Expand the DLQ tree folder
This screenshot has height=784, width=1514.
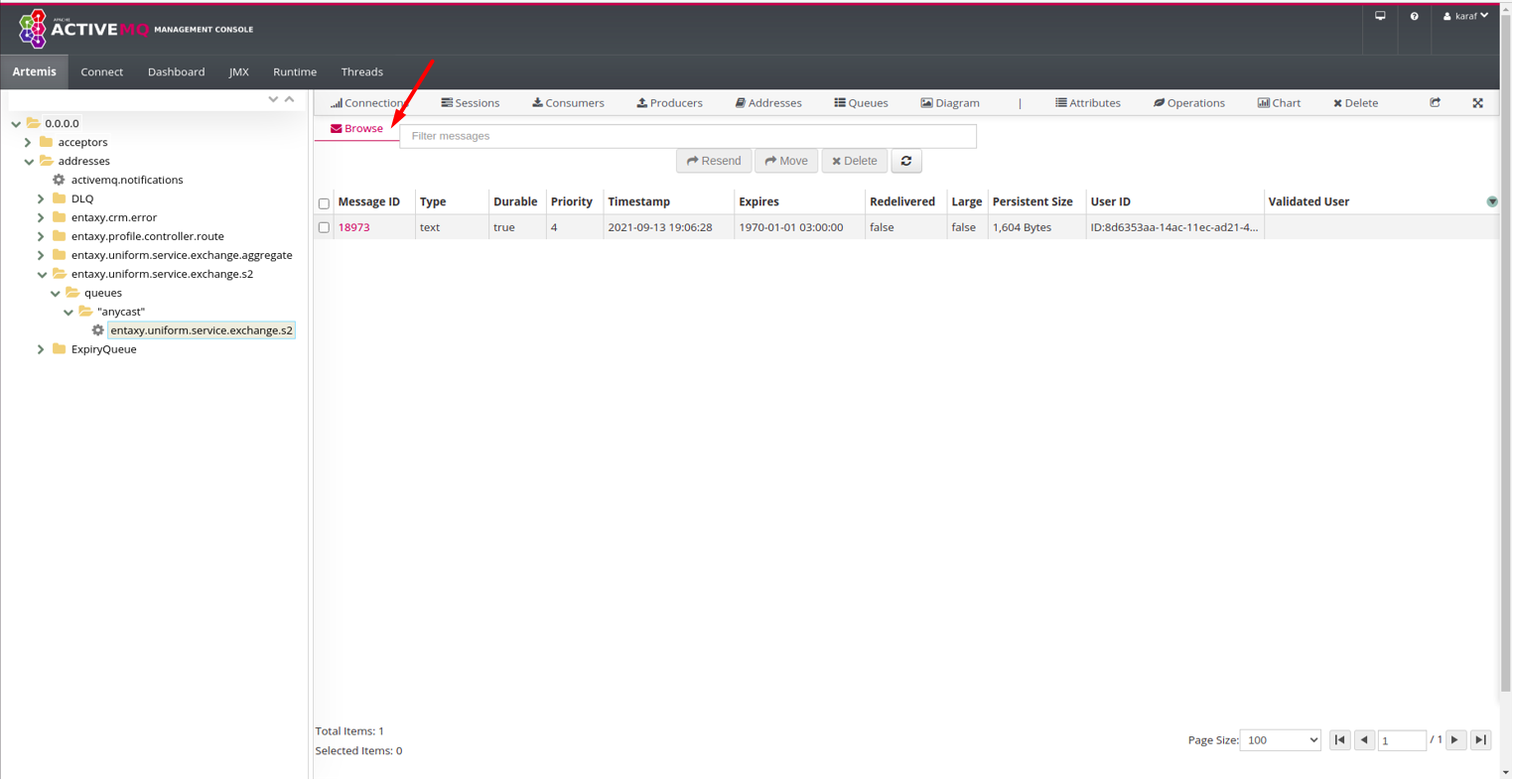[41, 198]
